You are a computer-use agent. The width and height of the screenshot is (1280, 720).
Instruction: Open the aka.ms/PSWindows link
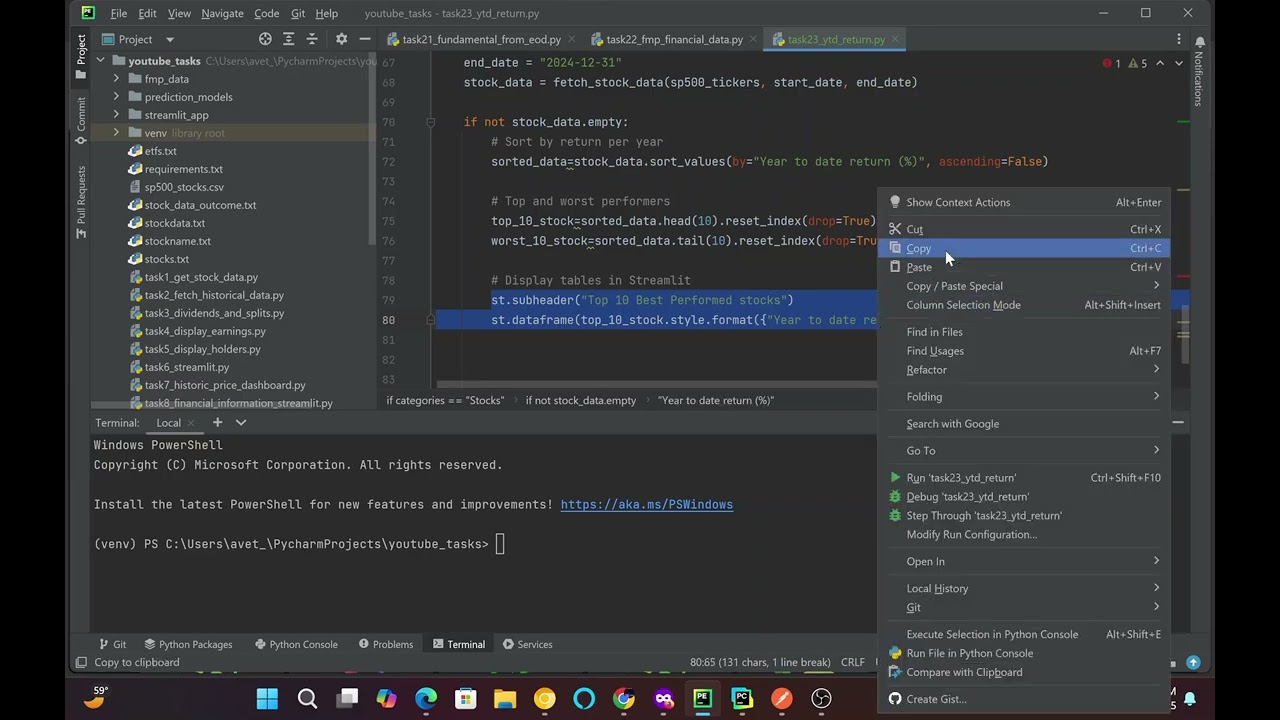coord(646,505)
